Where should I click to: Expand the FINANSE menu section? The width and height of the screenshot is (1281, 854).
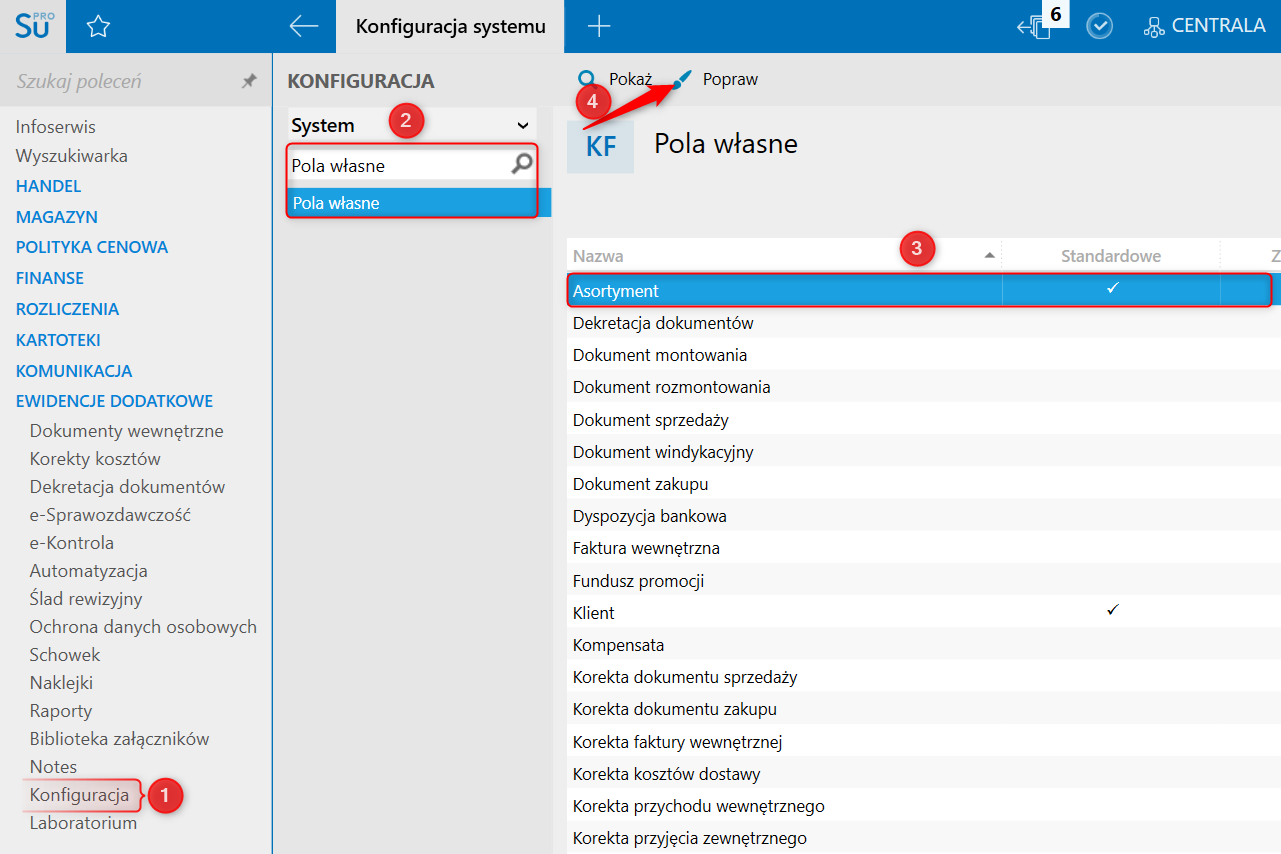[50, 278]
